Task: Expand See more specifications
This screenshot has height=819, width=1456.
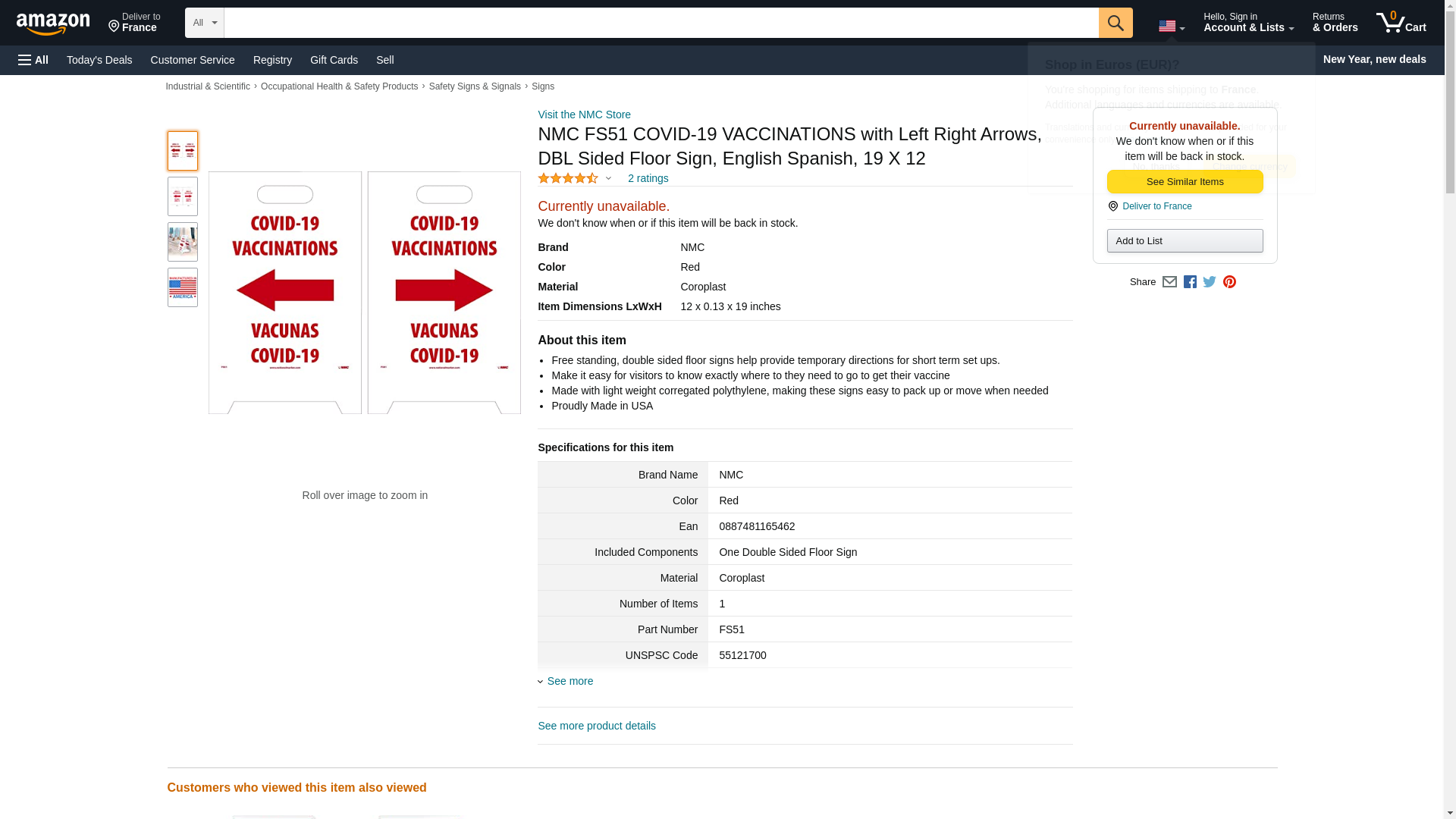Action: coord(570,681)
